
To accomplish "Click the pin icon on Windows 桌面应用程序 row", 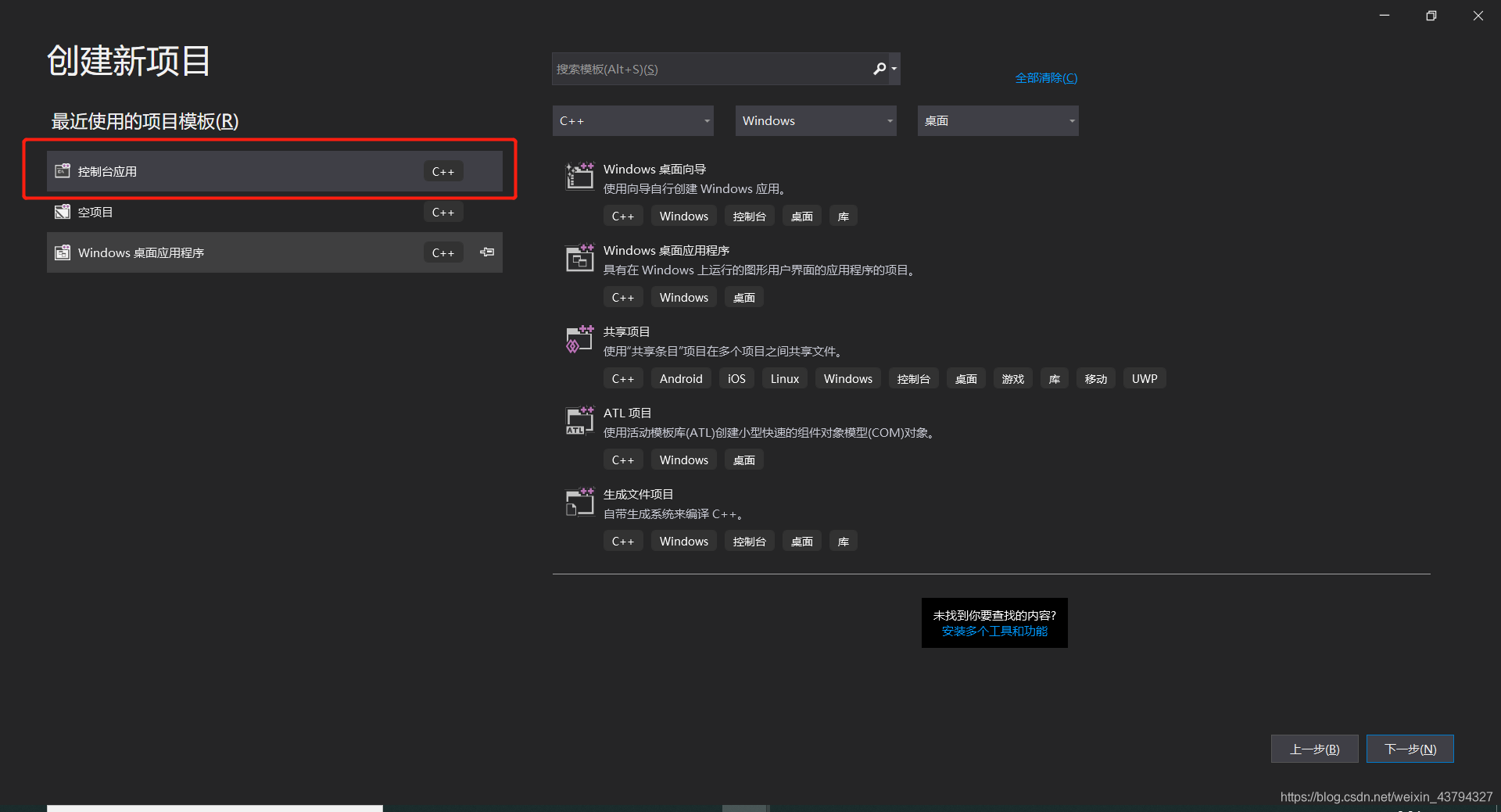I will [x=487, y=252].
